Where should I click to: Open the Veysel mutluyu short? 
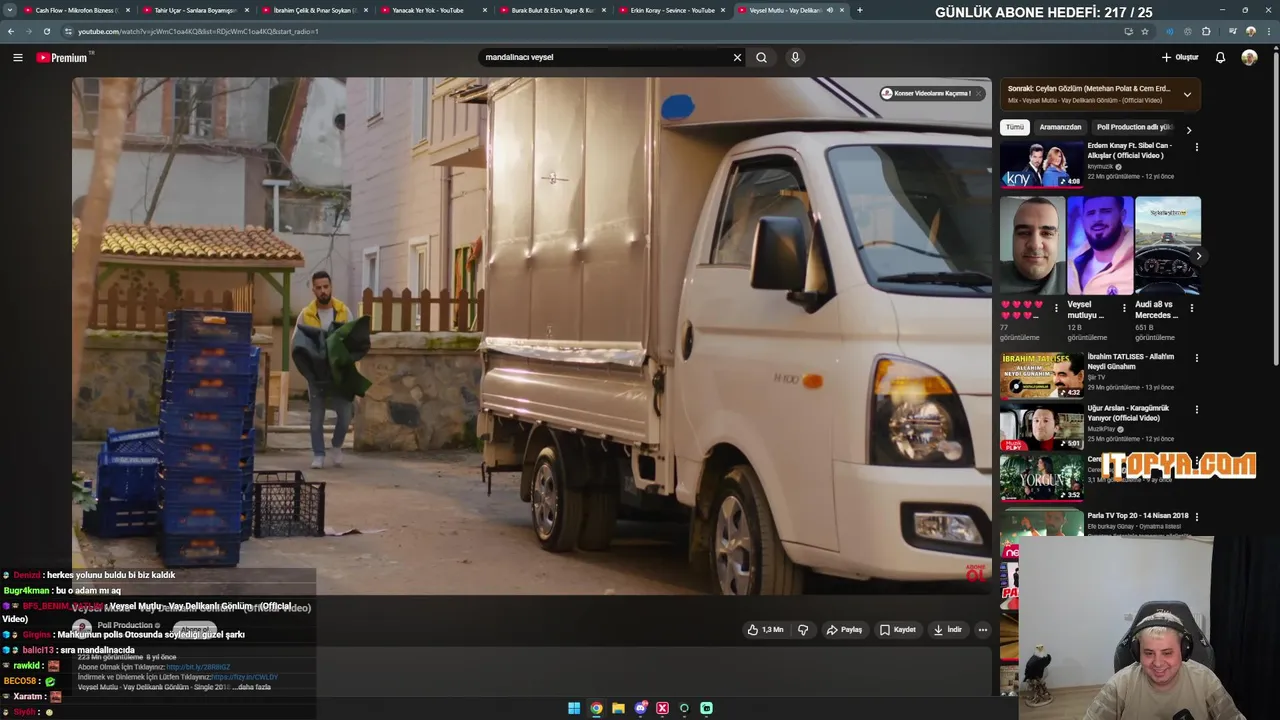[x=1100, y=245]
